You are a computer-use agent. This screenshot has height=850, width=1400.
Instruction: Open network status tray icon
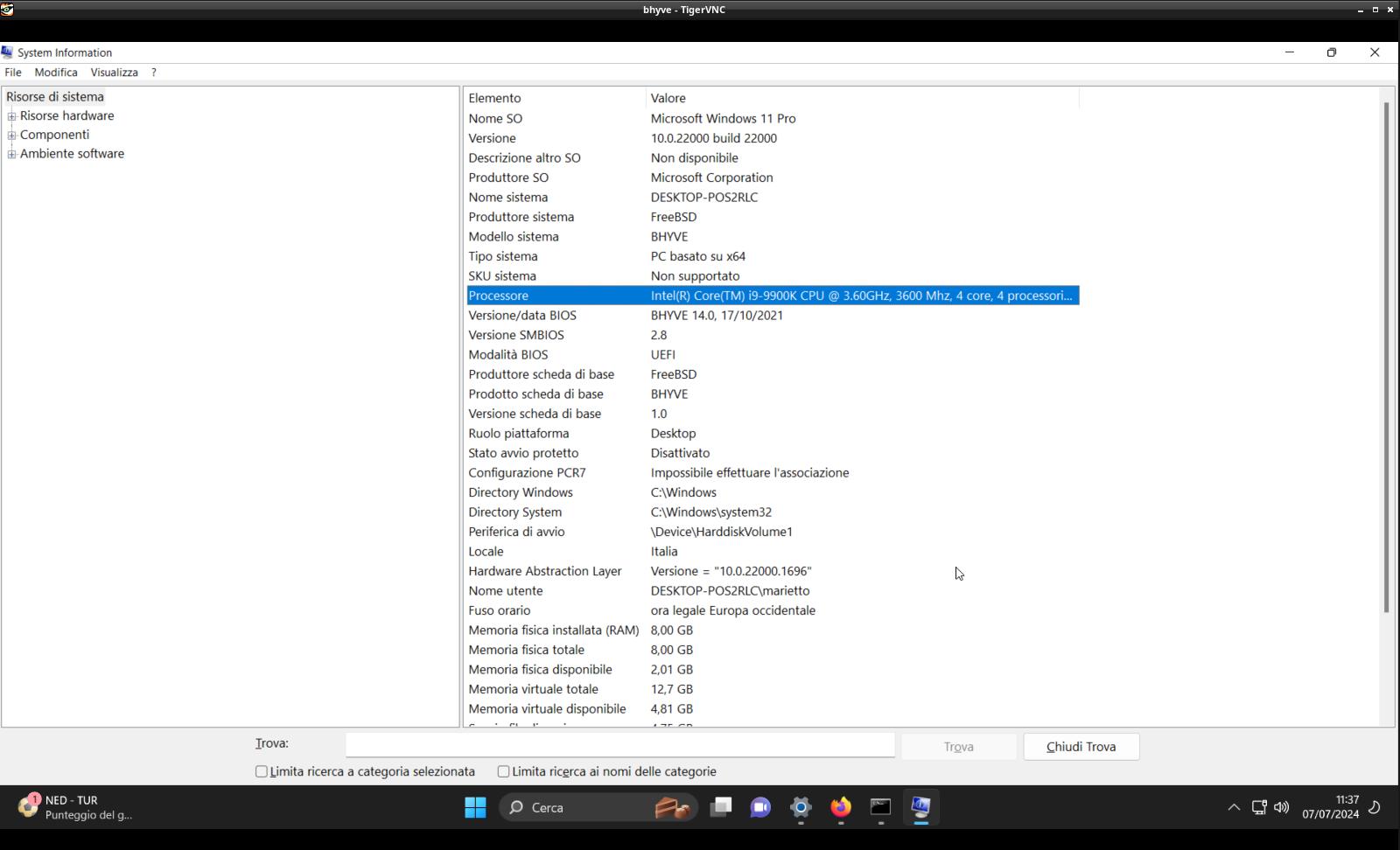tap(1259, 807)
